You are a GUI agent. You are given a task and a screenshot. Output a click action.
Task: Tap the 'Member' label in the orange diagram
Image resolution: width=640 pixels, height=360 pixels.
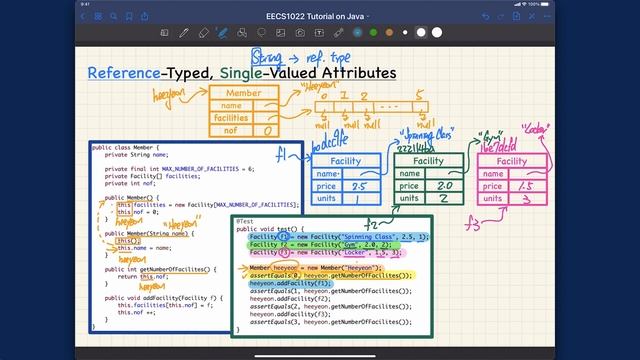click(x=244, y=93)
